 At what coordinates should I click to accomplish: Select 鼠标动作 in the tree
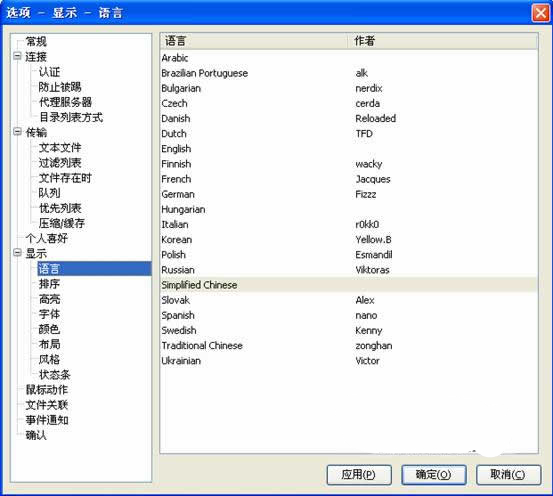pos(47,390)
